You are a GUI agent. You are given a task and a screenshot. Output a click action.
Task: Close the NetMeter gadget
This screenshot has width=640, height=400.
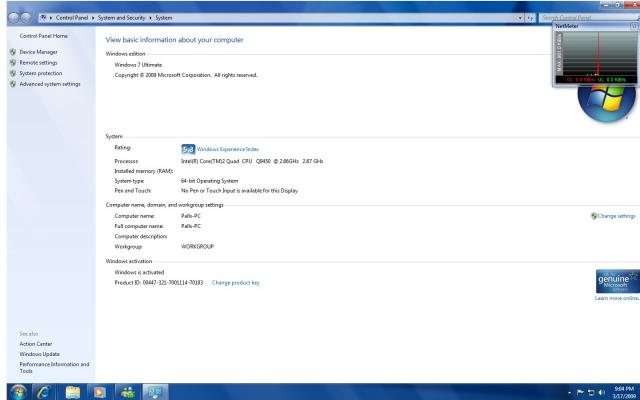(x=634, y=26)
